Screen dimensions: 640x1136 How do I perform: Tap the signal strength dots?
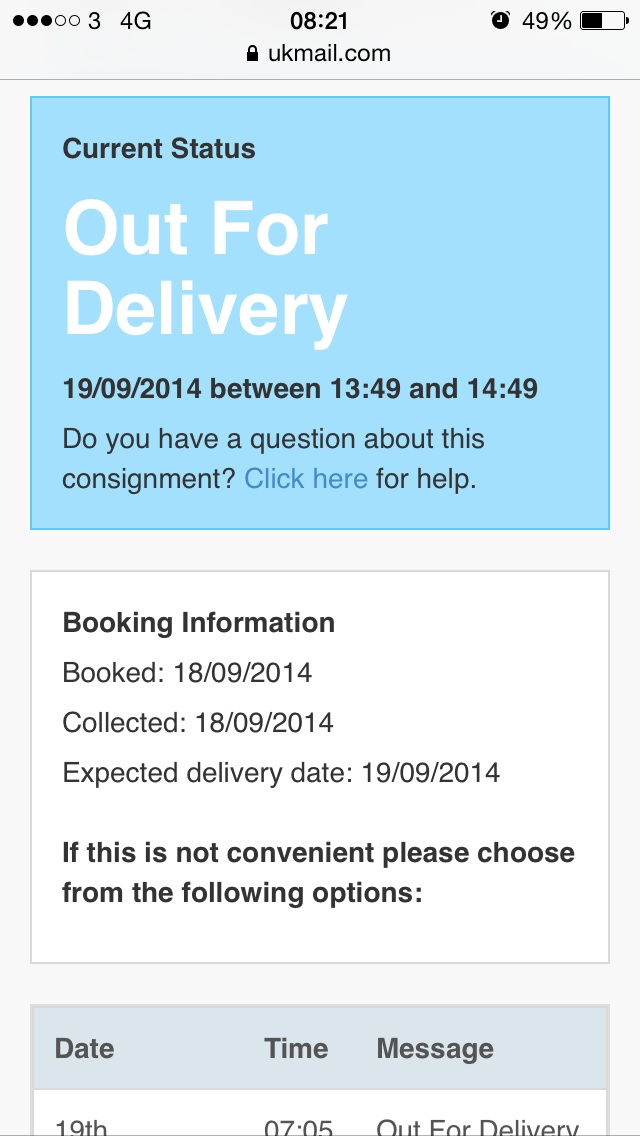click(x=46, y=21)
